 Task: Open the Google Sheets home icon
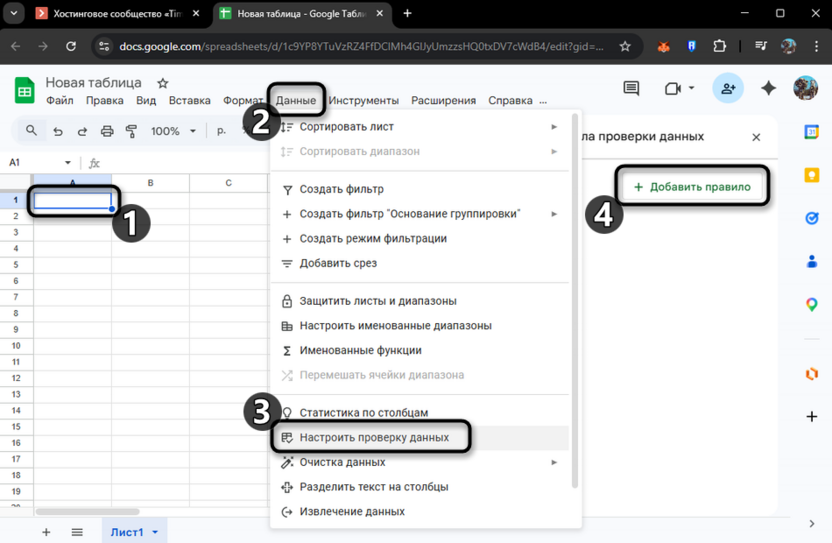click(x=24, y=91)
